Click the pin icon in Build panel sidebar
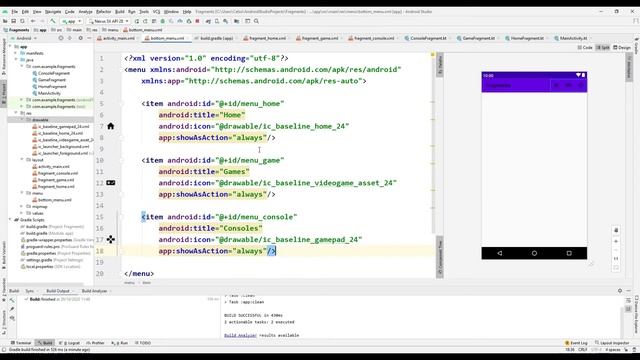640x360 pixels. pos(12,309)
